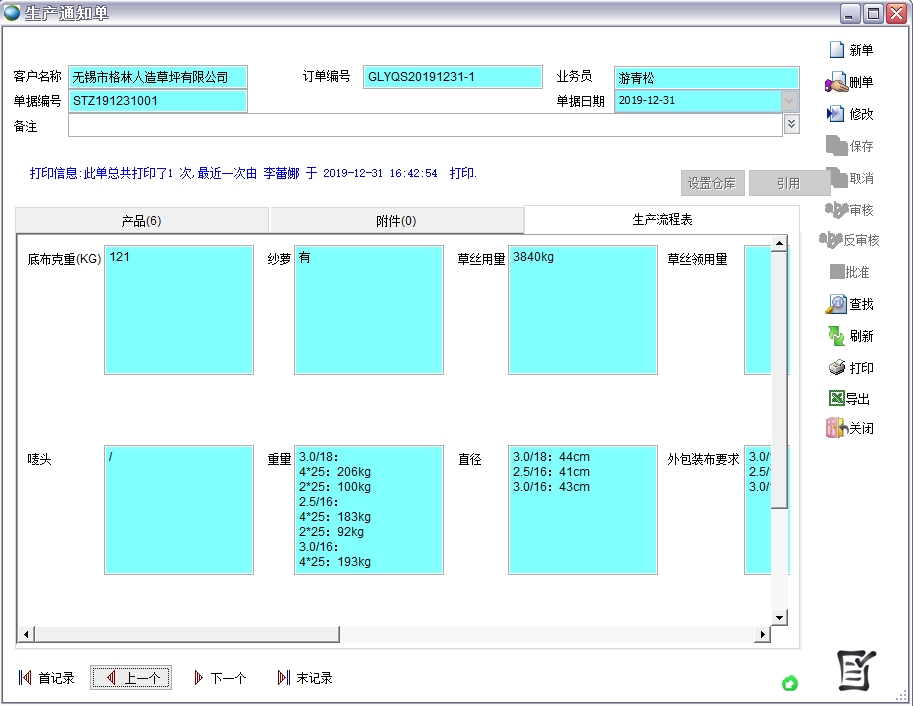Screen dimensions: 913x706
Task: Click the 订单编号 input field
Action: (x=452, y=77)
